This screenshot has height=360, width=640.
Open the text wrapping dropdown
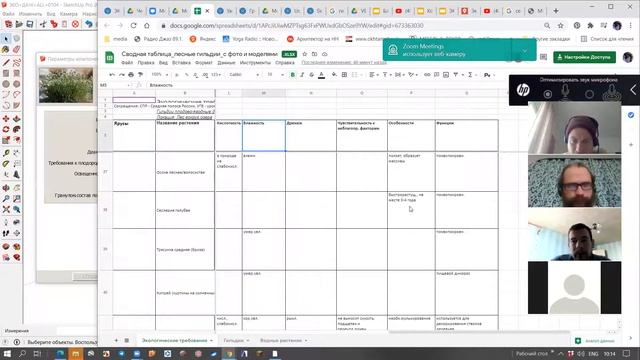399,75
